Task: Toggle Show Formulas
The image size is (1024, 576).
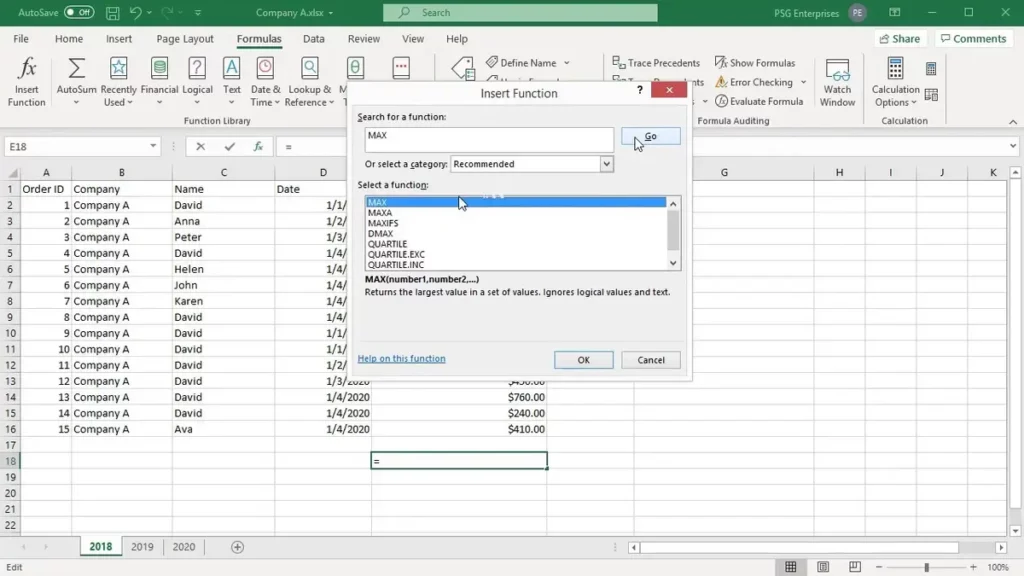Action: pos(755,63)
